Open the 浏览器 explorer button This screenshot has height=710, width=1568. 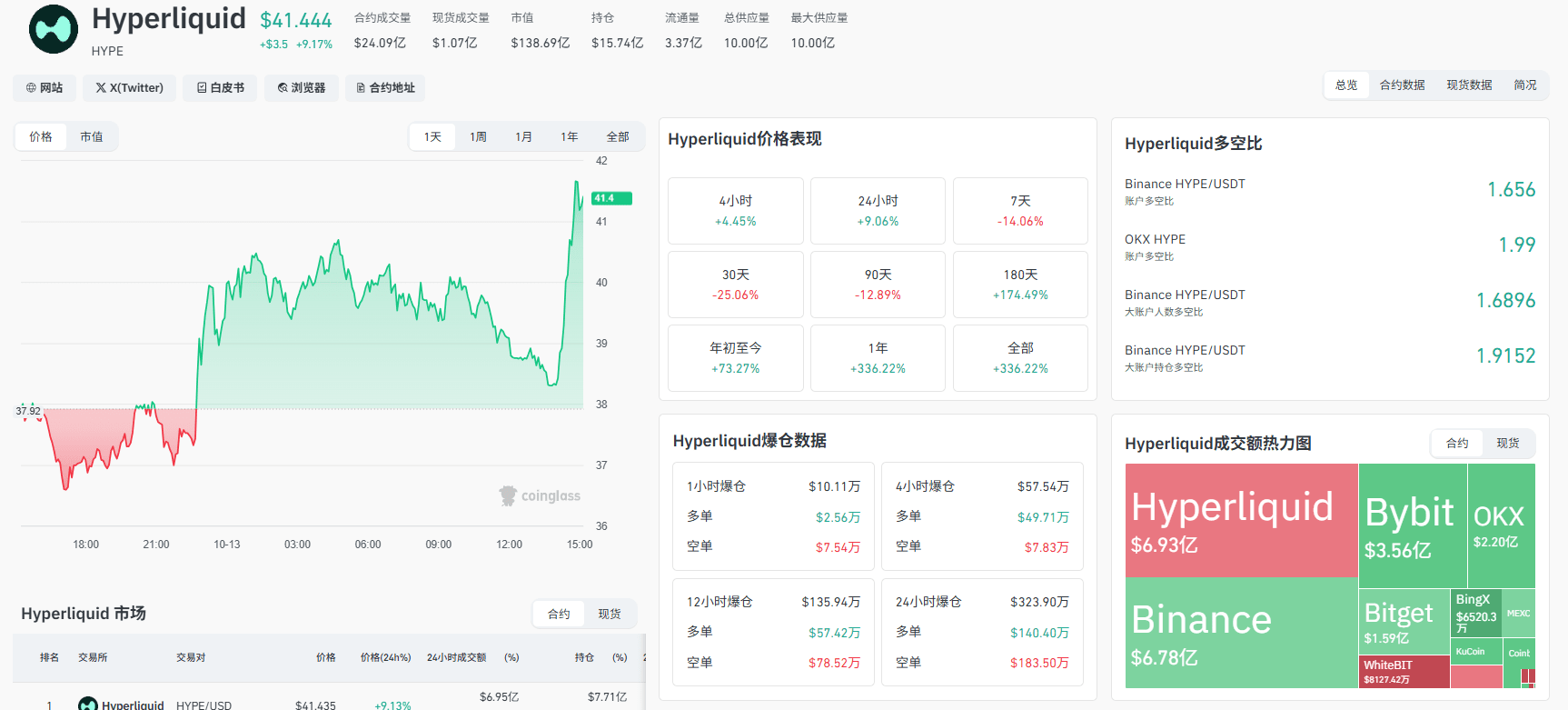302,88
